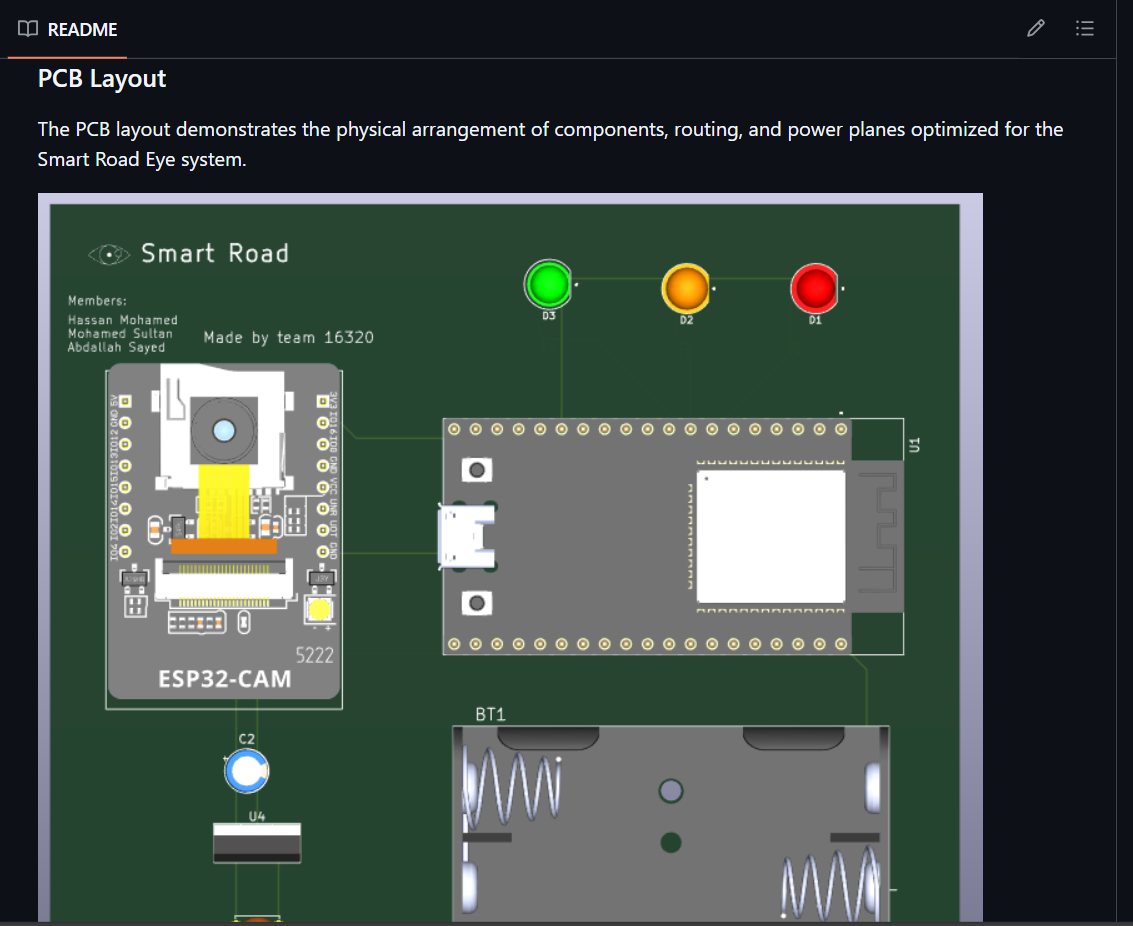Click the README tab label
This screenshot has width=1133, height=926.
click(82, 30)
